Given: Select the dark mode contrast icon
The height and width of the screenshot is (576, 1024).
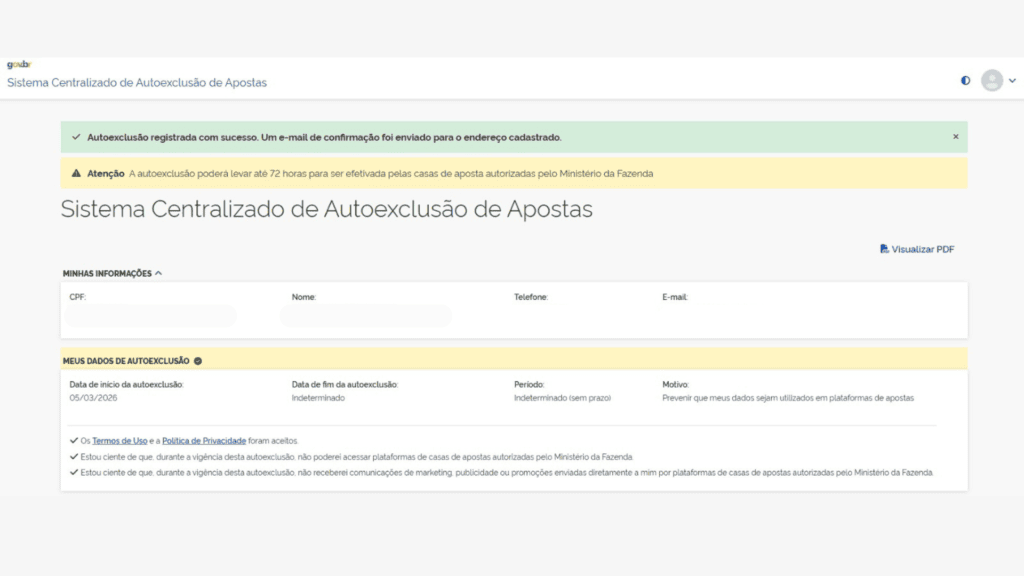Looking at the screenshot, I should (x=964, y=80).
